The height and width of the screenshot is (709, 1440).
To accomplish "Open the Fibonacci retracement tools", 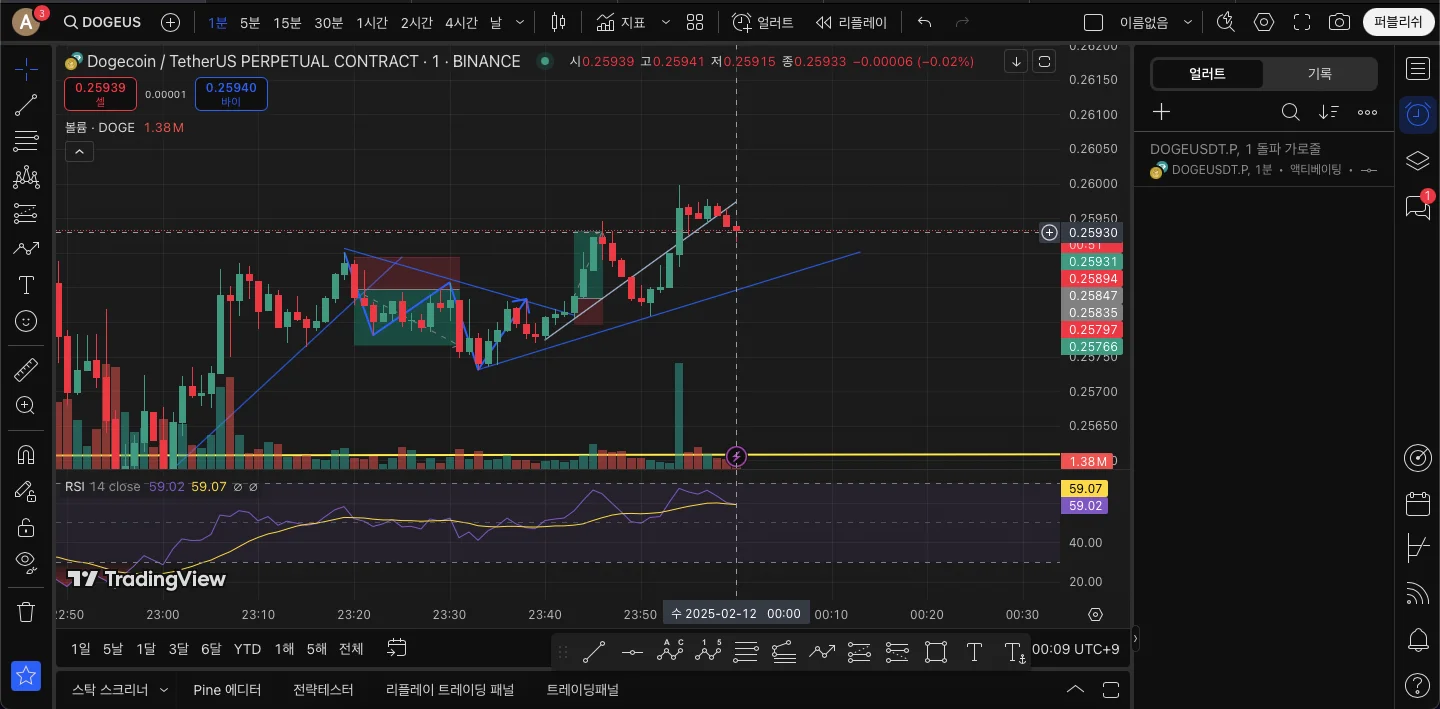I will 26,141.
